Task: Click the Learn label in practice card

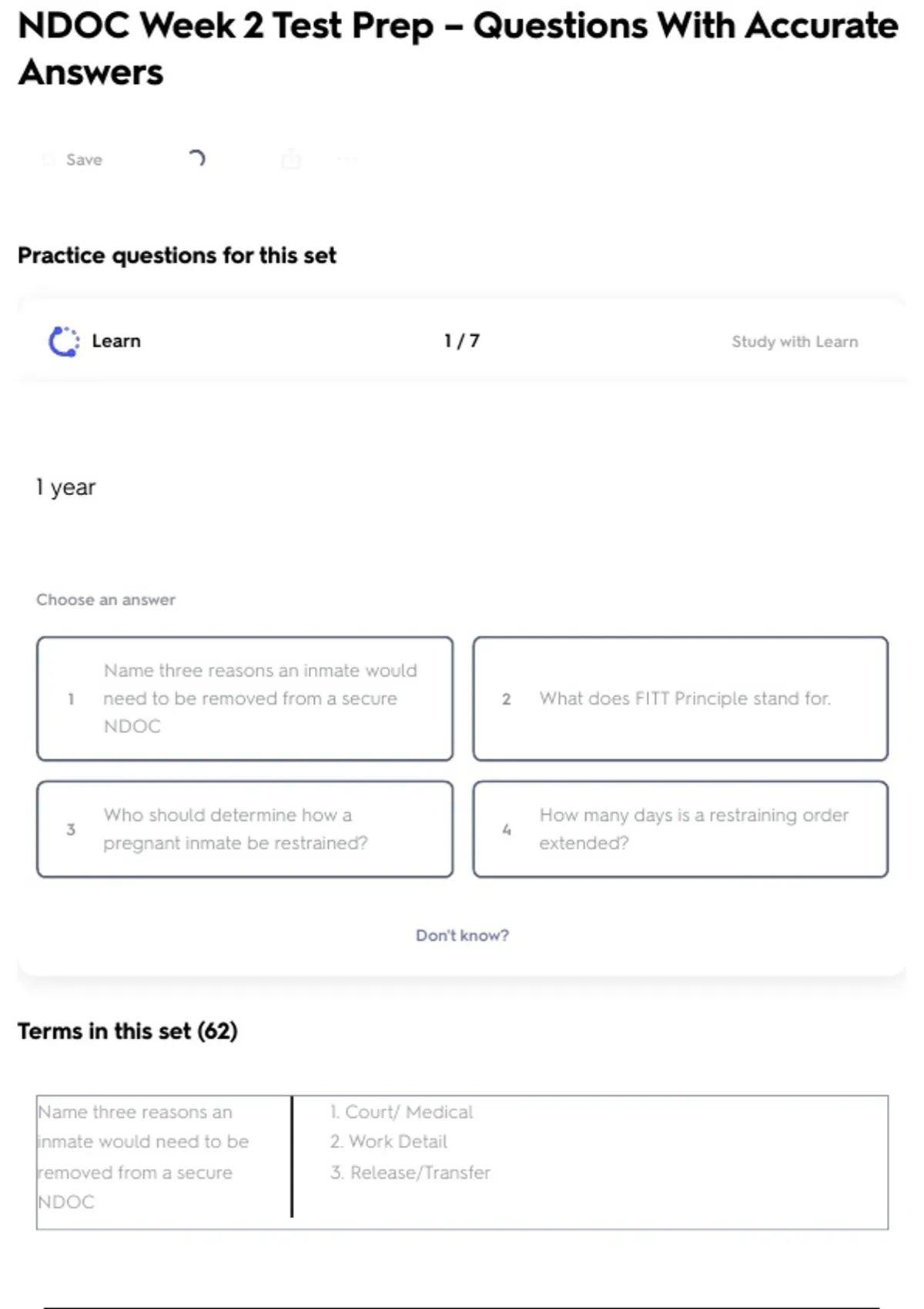Action: point(116,341)
